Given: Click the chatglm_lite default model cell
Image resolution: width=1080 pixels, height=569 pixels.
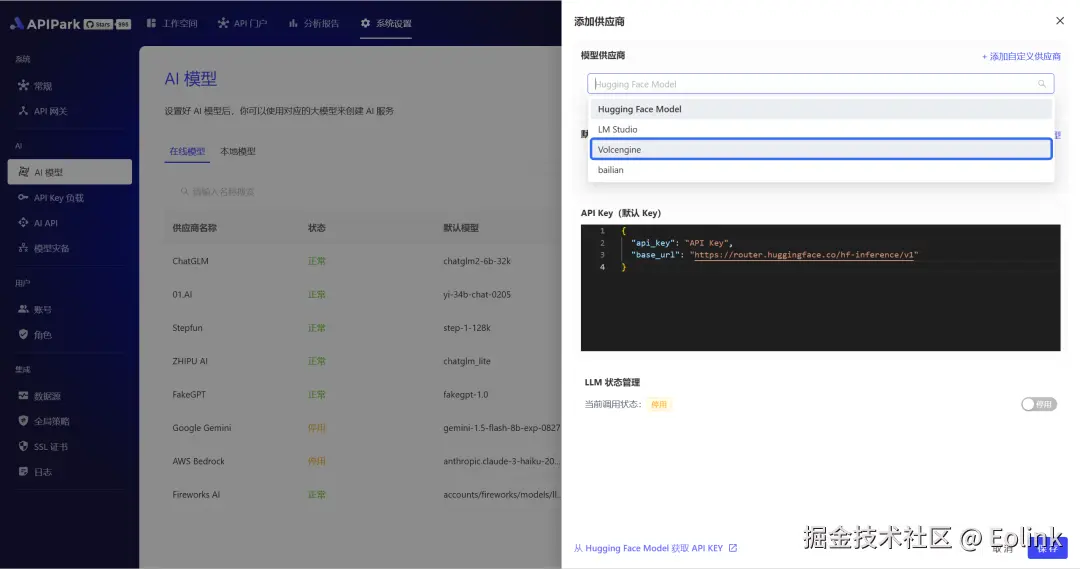Looking at the screenshot, I should click(x=466, y=361).
